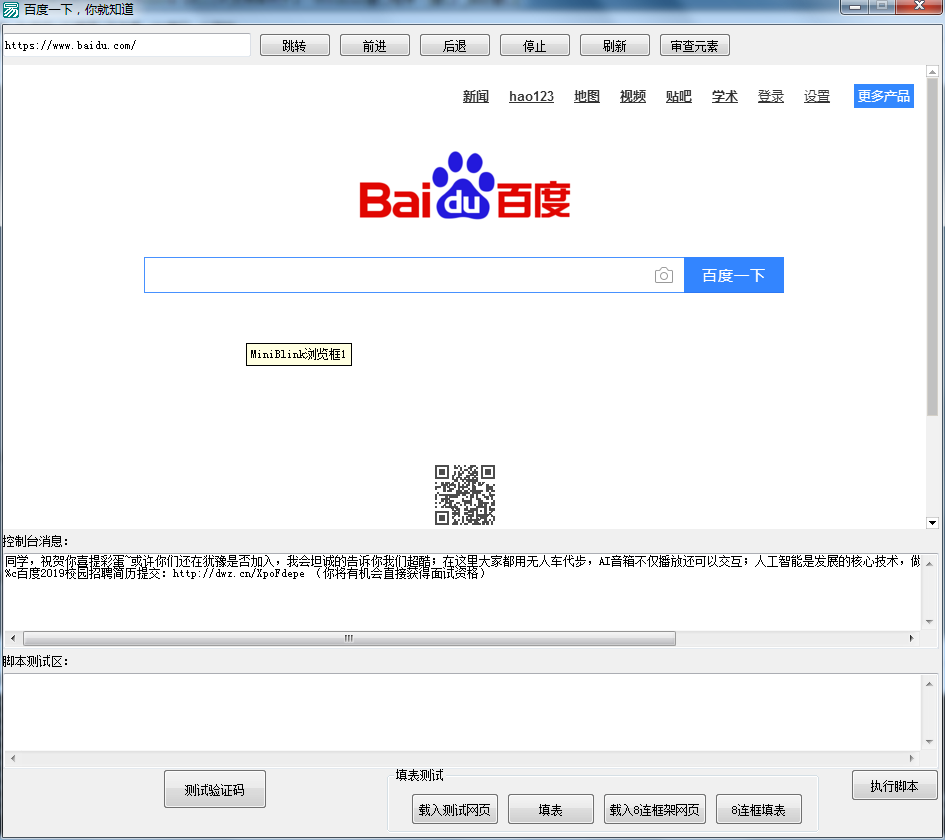Click script area horizontal right arrow

point(911,759)
